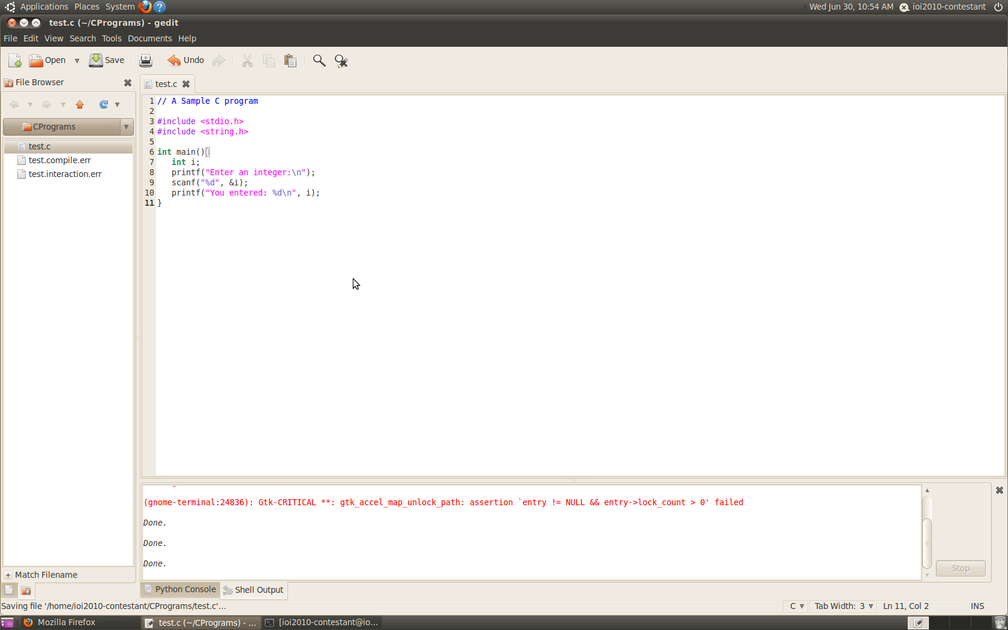The image size is (1008, 630).
Task: Open dropdown arrow next to refresh icon
Action: pos(117,104)
